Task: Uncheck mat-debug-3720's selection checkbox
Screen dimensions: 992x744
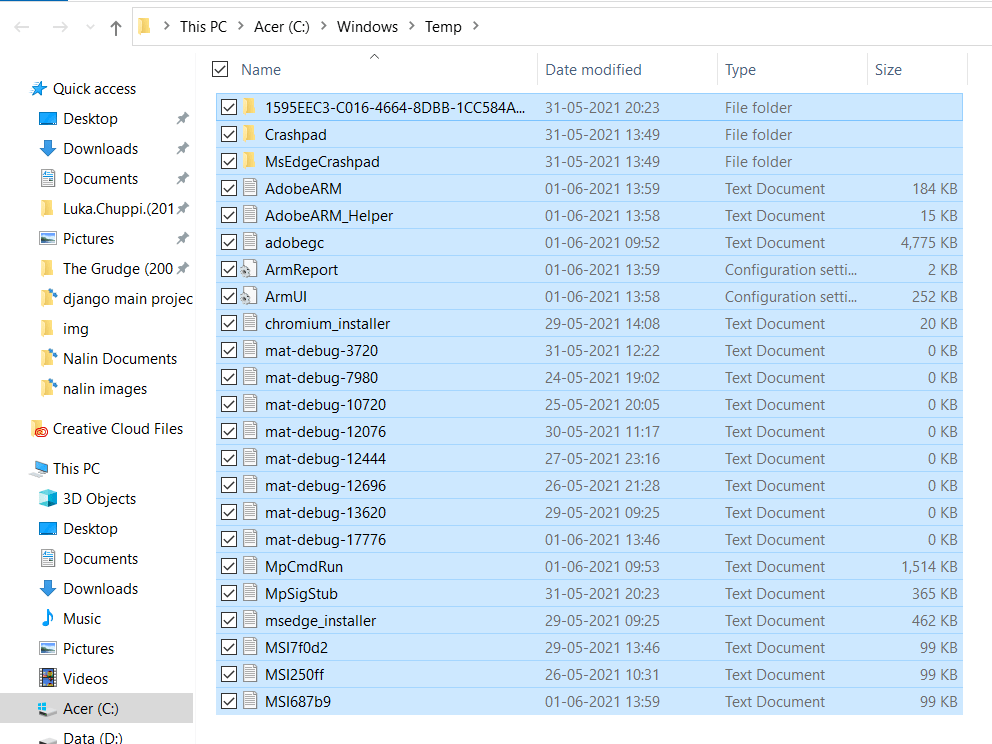Action: click(229, 350)
